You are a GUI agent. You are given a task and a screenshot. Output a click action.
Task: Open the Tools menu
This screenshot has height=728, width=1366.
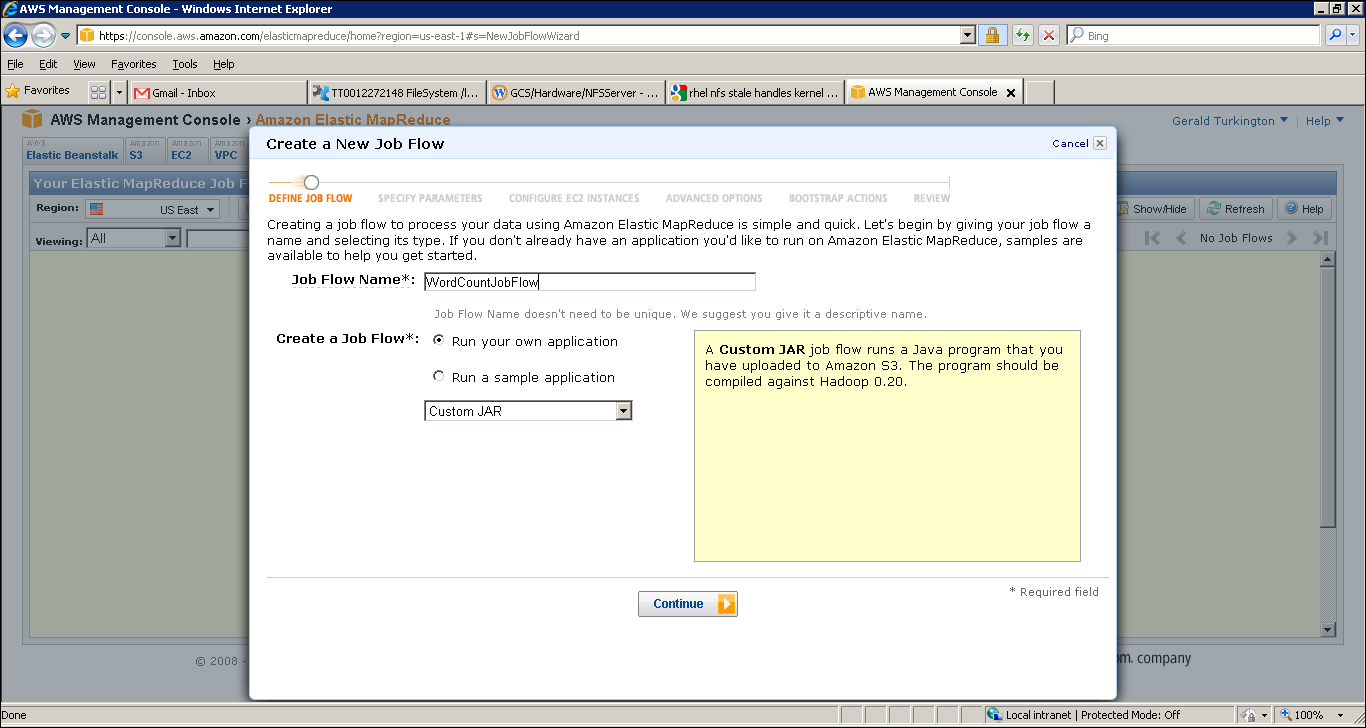tap(185, 64)
